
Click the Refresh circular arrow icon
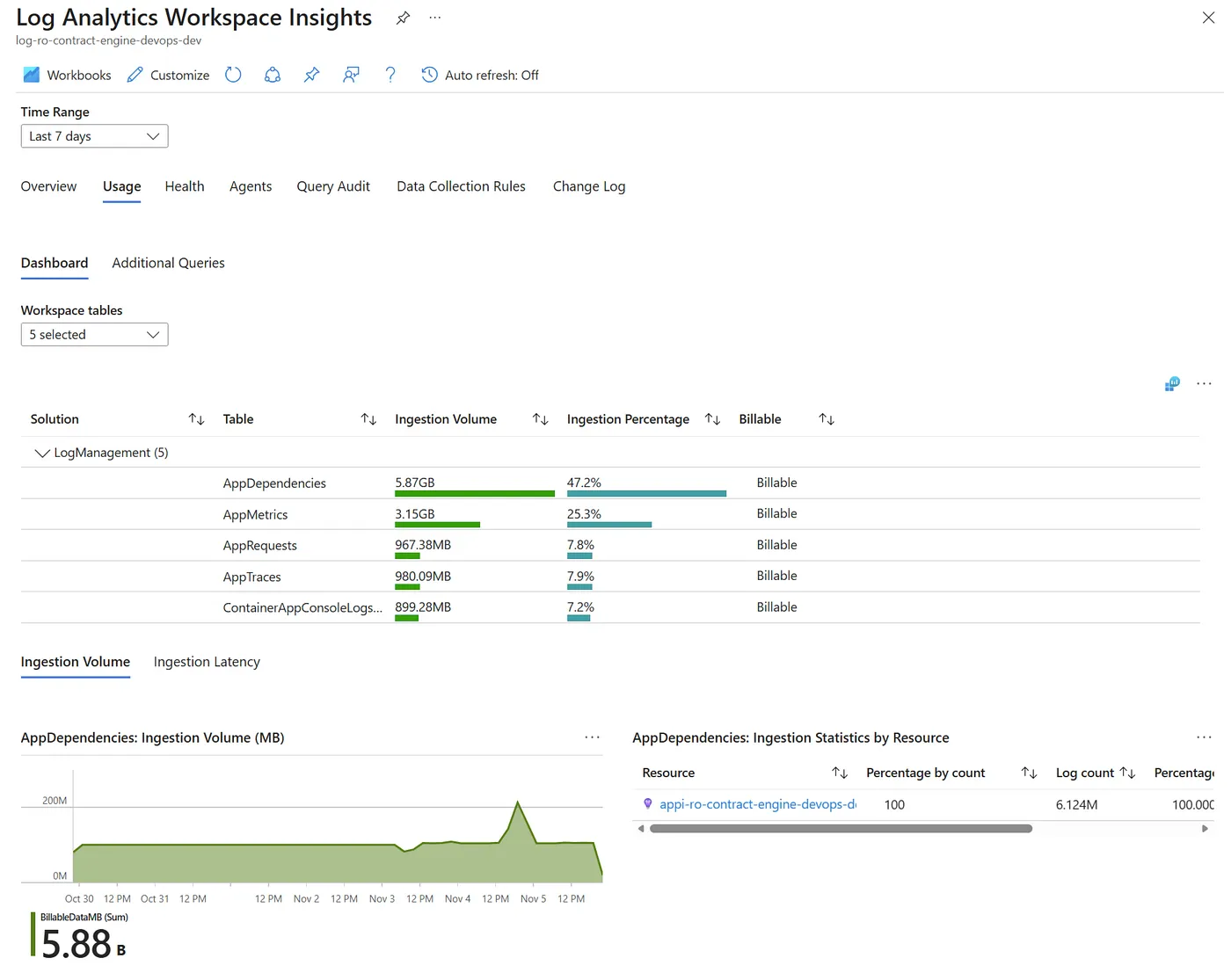(233, 75)
